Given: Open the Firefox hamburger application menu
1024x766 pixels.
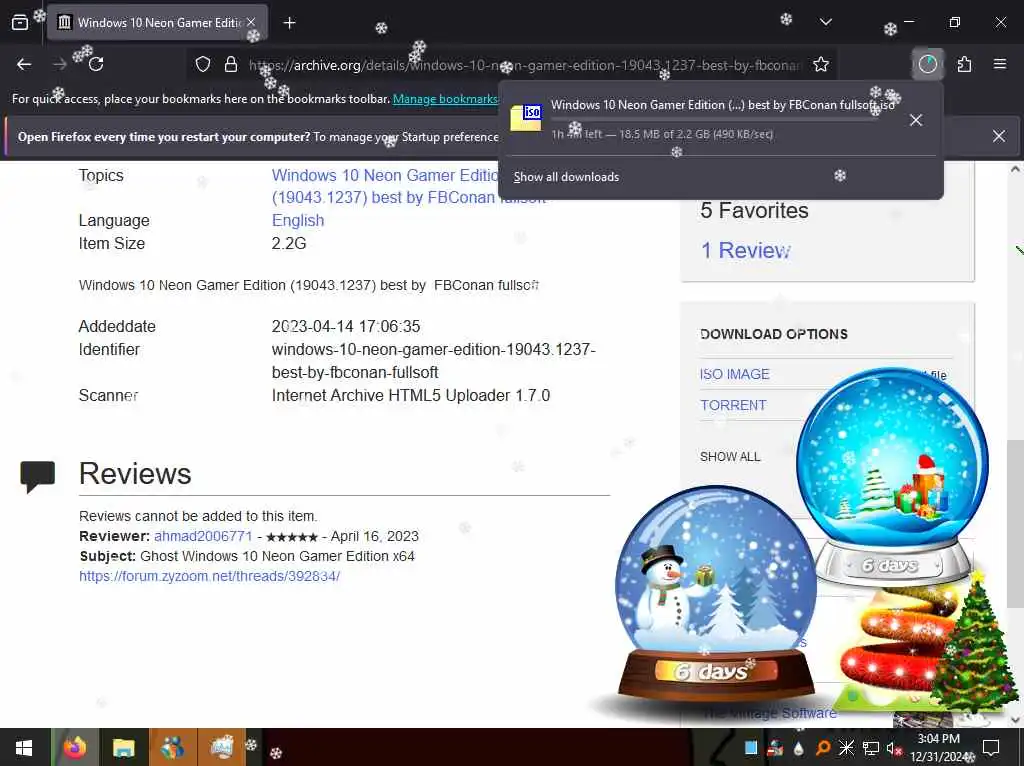Looking at the screenshot, I should [999, 64].
